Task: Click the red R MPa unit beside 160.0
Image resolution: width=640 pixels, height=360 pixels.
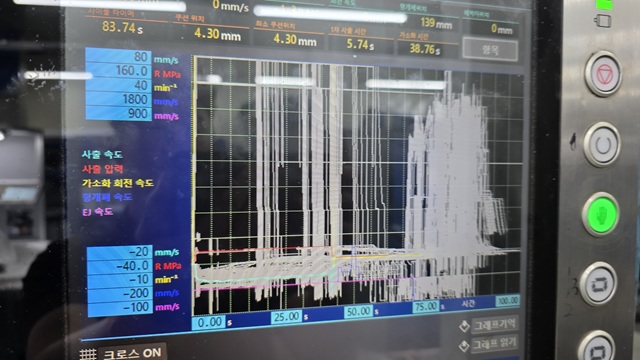Action: [167, 74]
